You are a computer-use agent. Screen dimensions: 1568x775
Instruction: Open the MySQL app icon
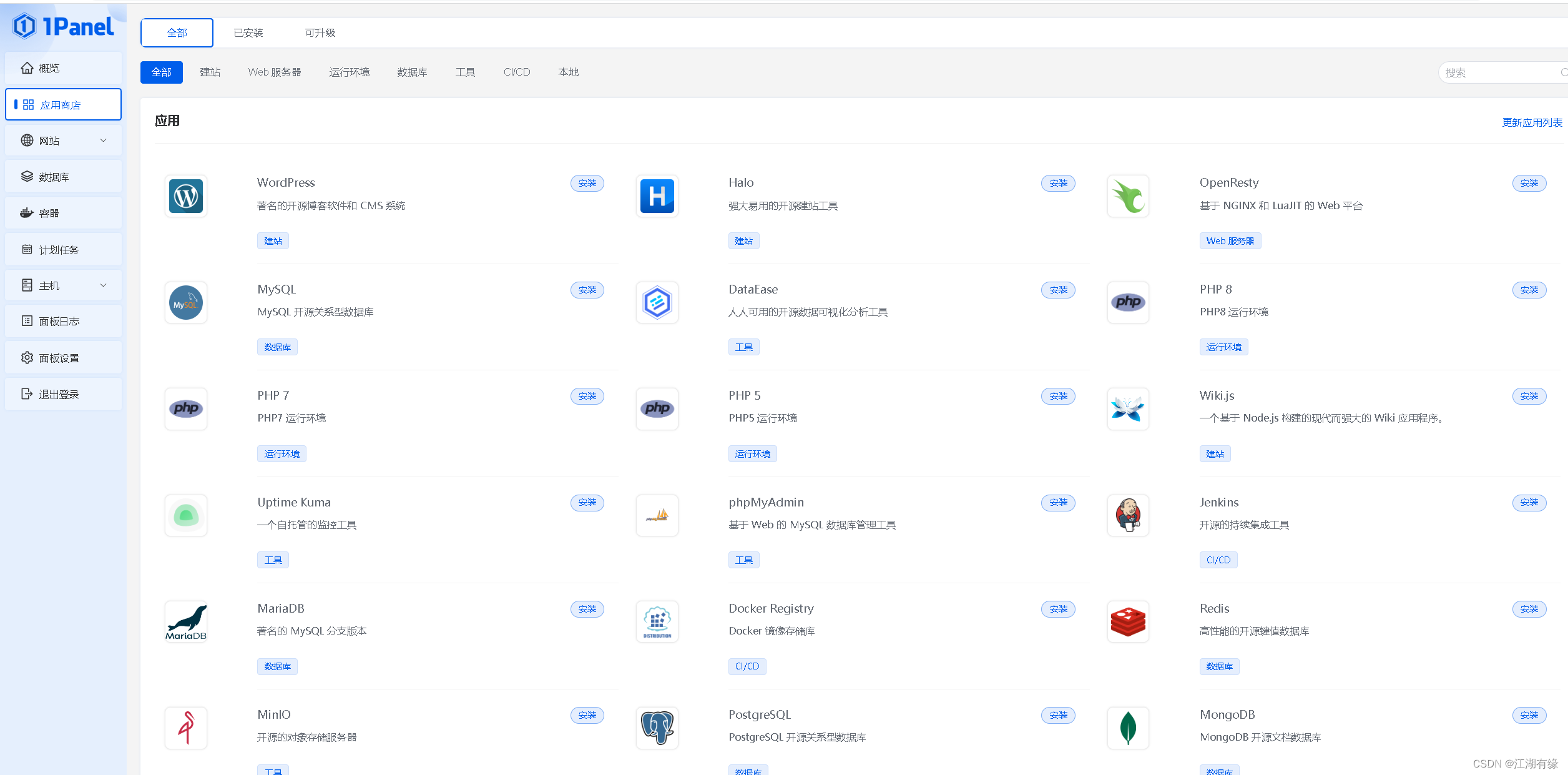point(186,302)
